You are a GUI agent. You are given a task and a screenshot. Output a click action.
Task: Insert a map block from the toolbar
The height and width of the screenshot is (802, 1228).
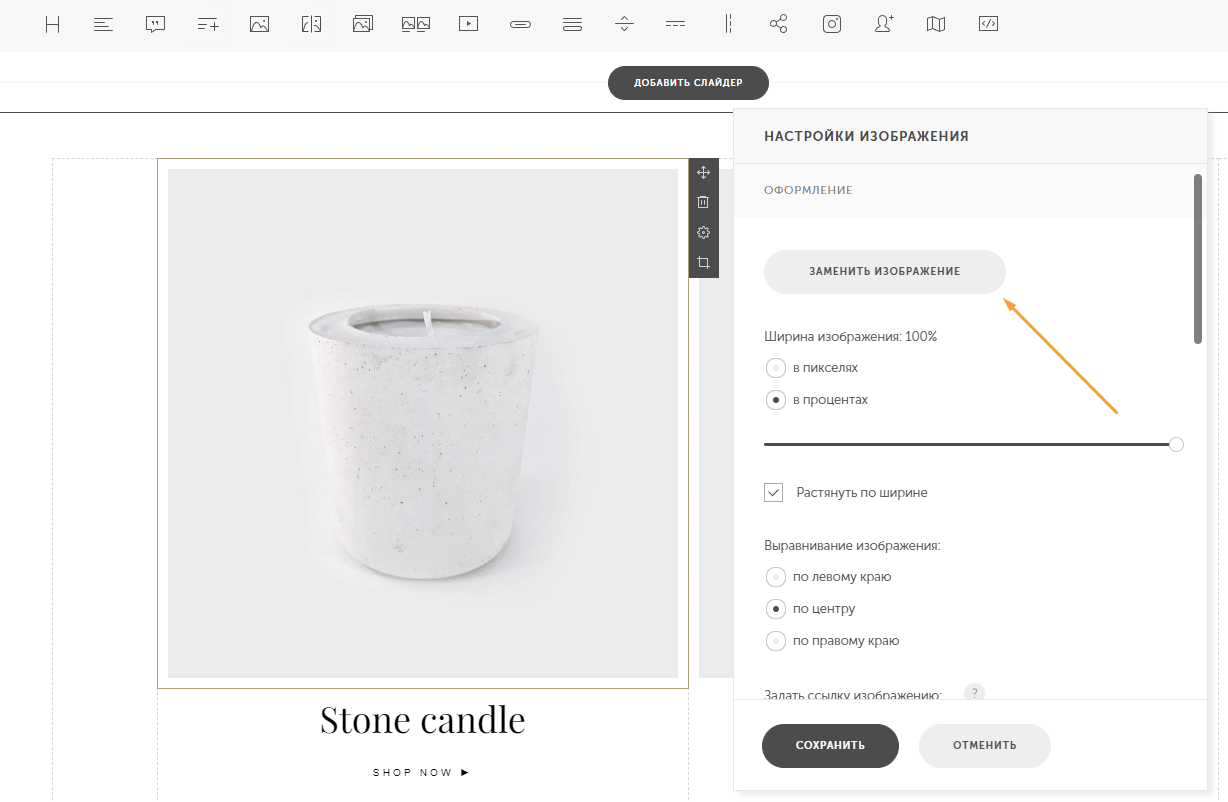pos(936,25)
